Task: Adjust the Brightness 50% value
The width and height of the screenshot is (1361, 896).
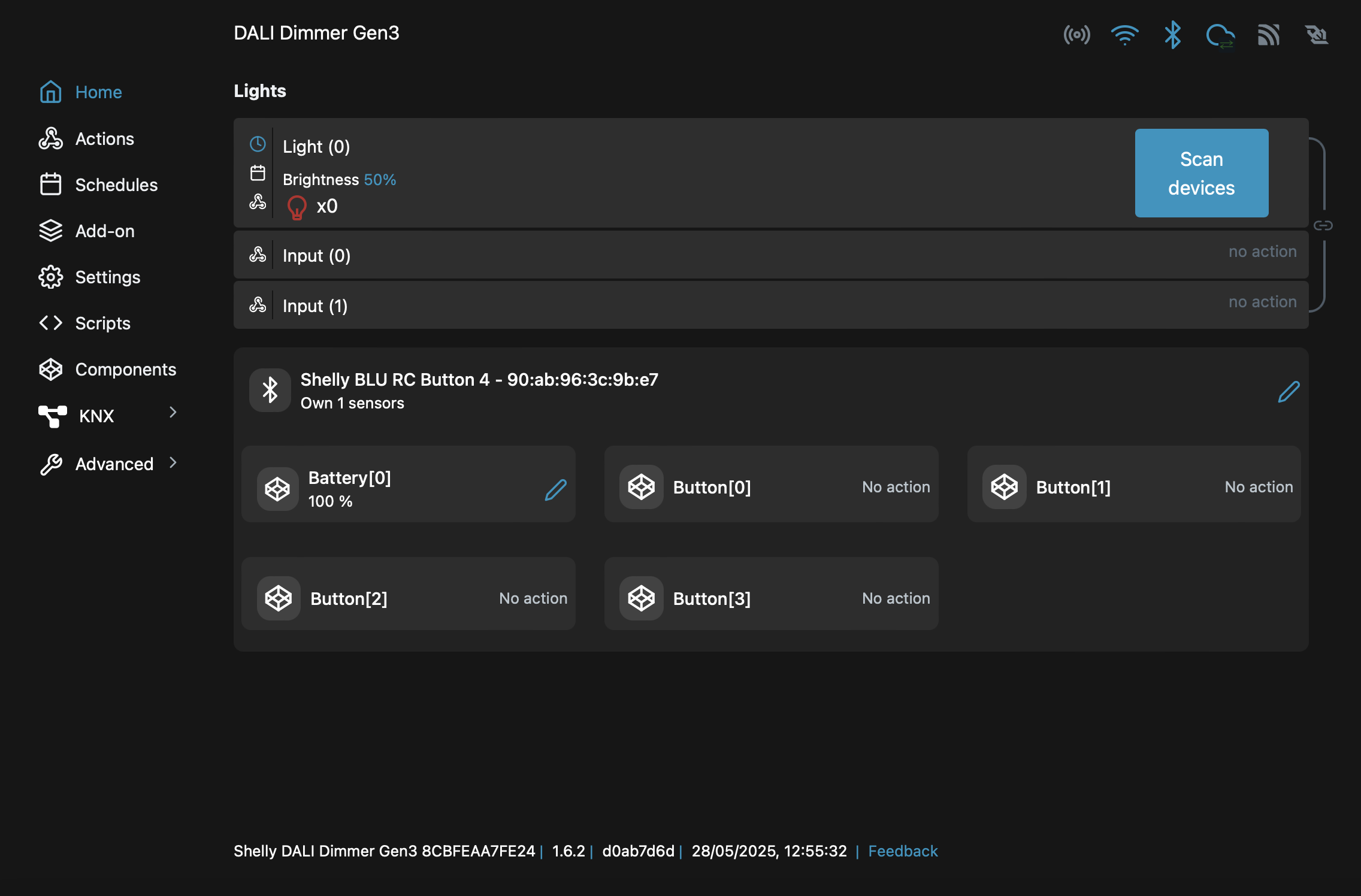Action: (380, 179)
